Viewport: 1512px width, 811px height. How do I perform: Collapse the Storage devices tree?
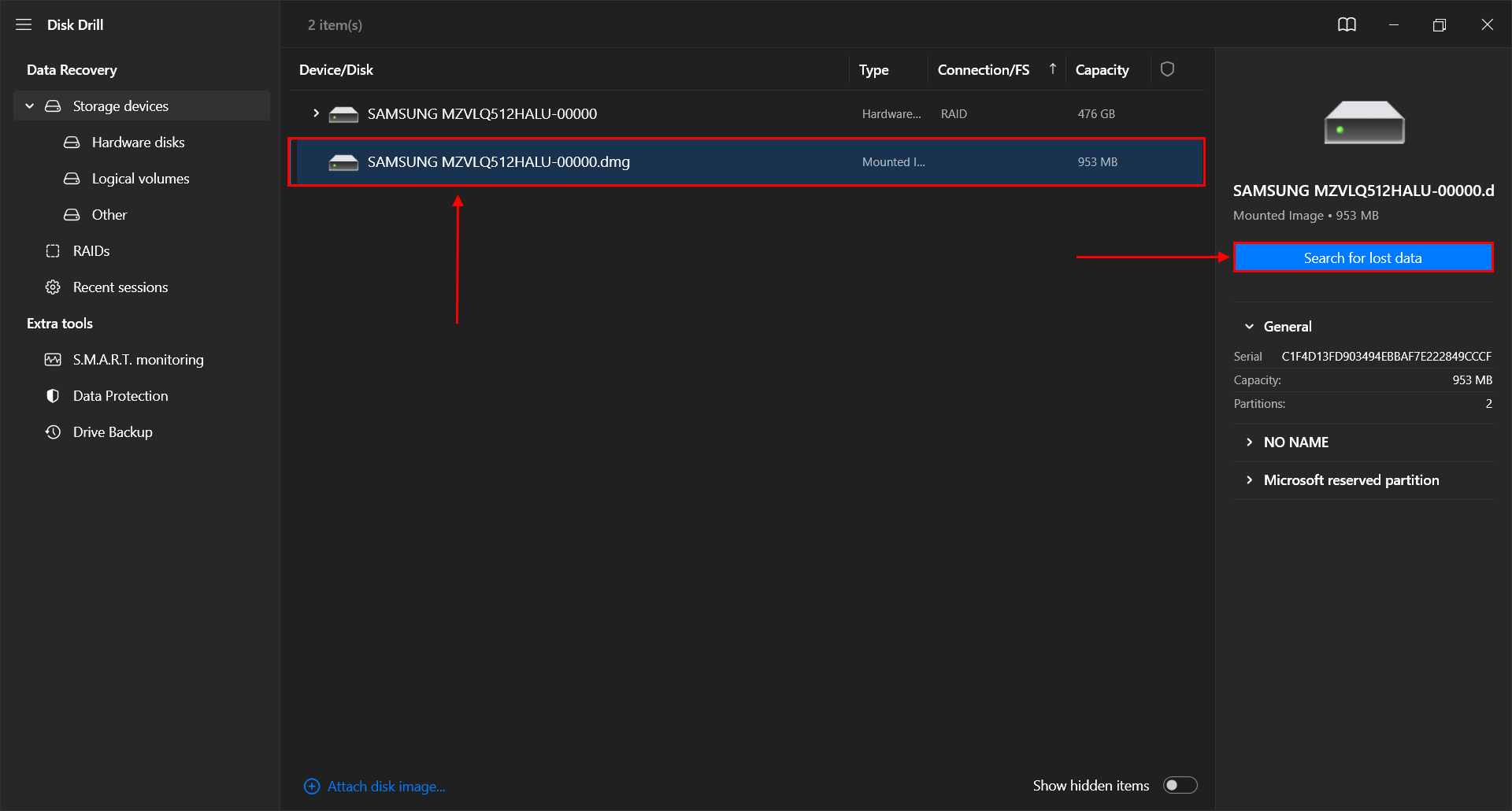30,106
